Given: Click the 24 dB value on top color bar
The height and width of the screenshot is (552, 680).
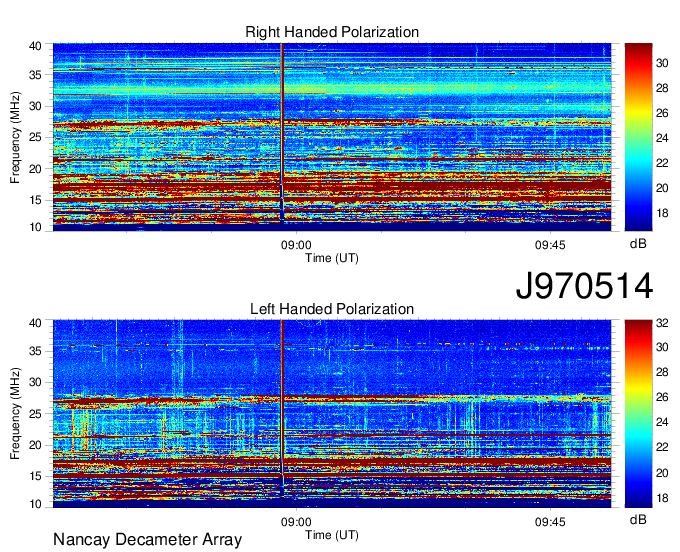Looking at the screenshot, I should [662, 138].
